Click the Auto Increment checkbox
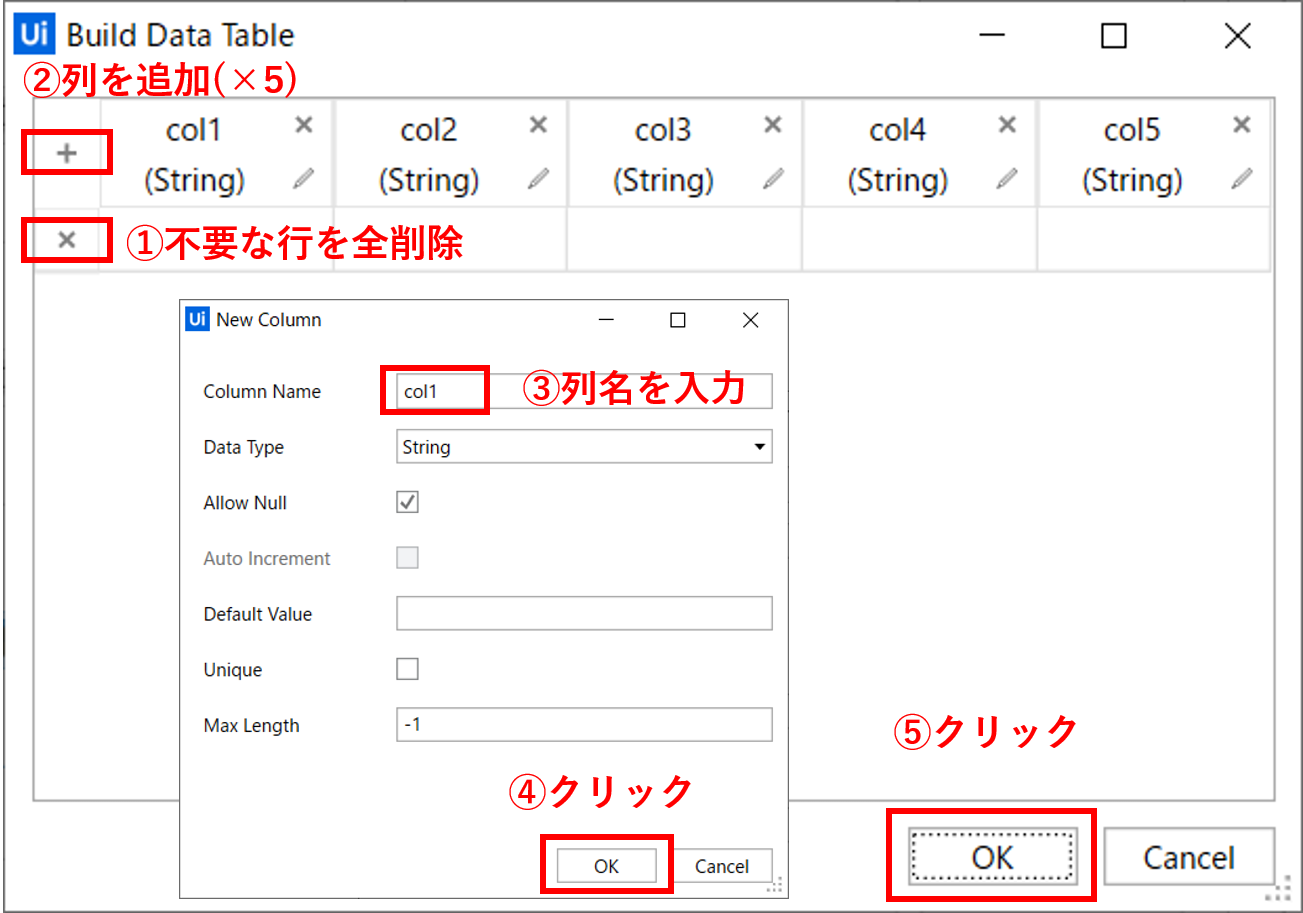The width and height of the screenshot is (1303, 913). (407, 558)
